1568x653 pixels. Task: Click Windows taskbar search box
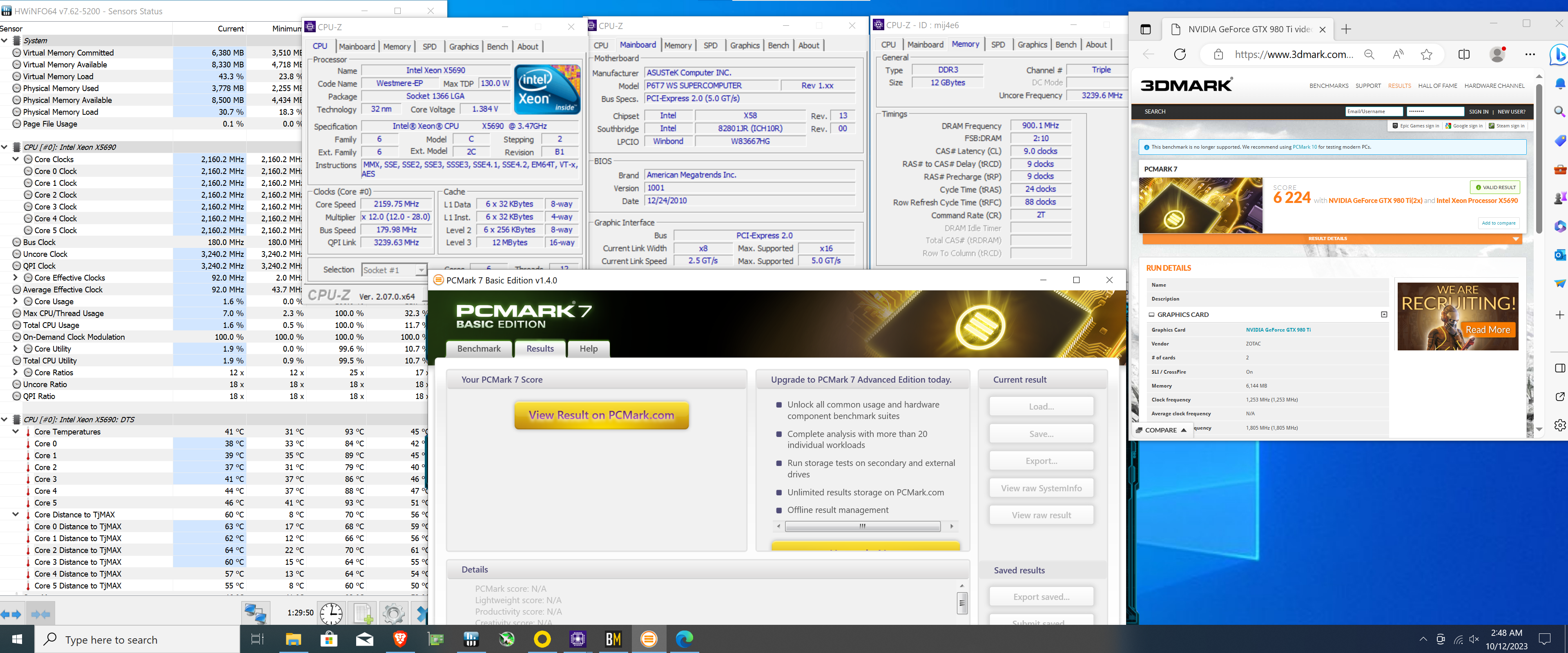pos(138,639)
